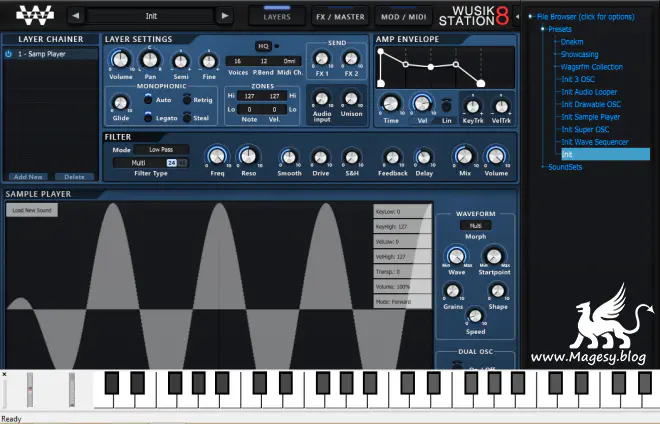Select Wagsrfm Collection folder
The height and width of the screenshot is (424, 660).
click(x=591, y=67)
